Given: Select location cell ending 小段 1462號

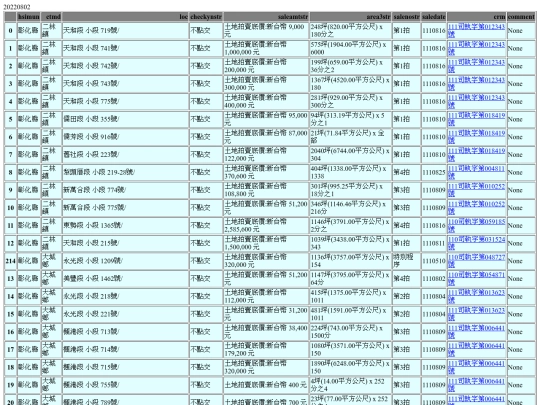Looking at the screenshot, I should click(125, 279).
